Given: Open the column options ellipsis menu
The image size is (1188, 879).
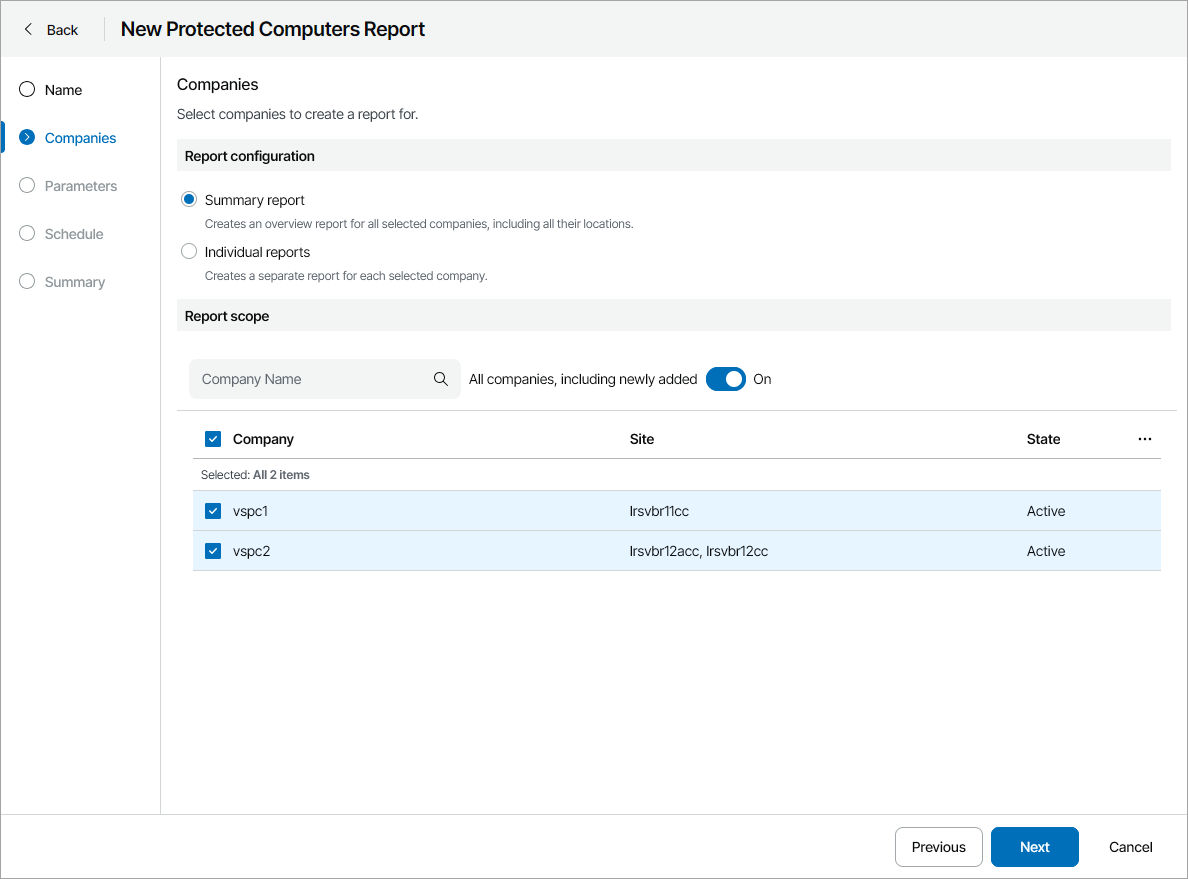Looking at the screenshot, I should [1145, 439].
